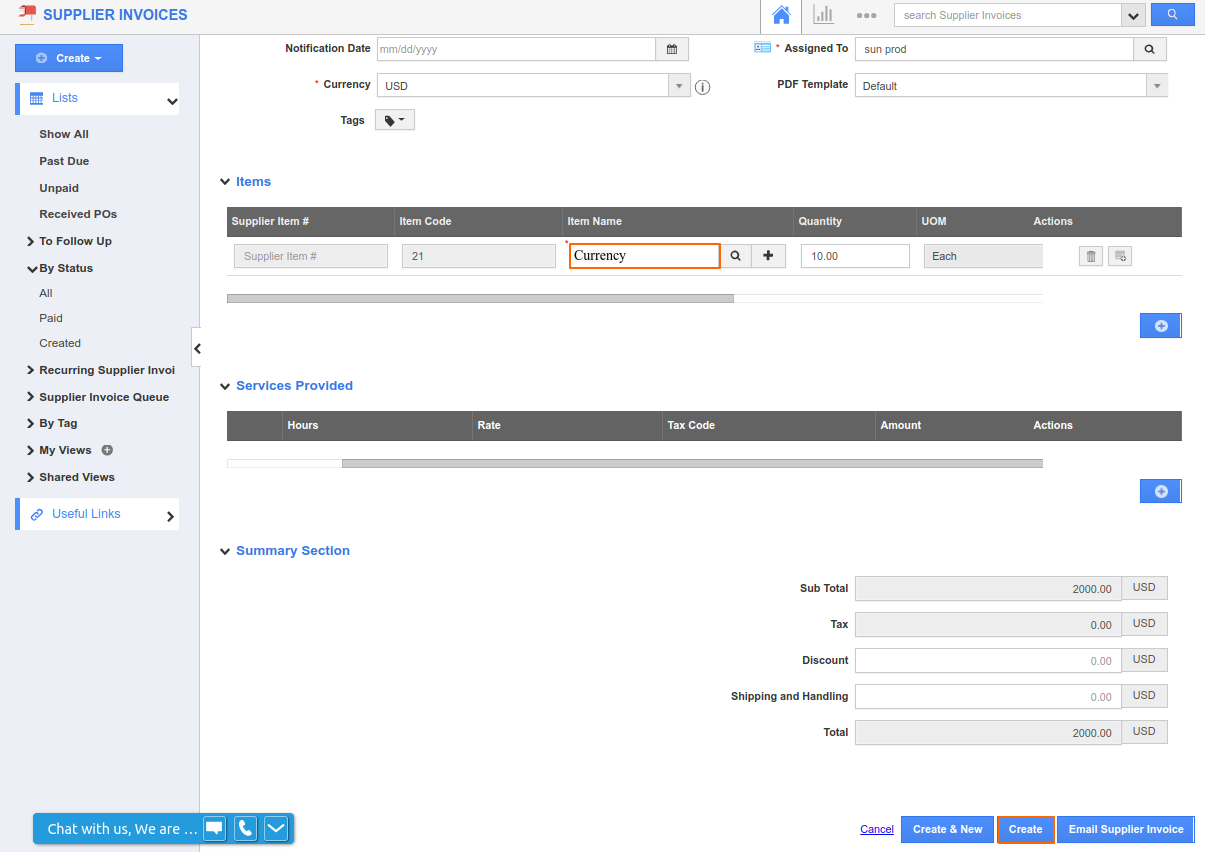
Task: Add a new row in Items table
Action: 1161,326
